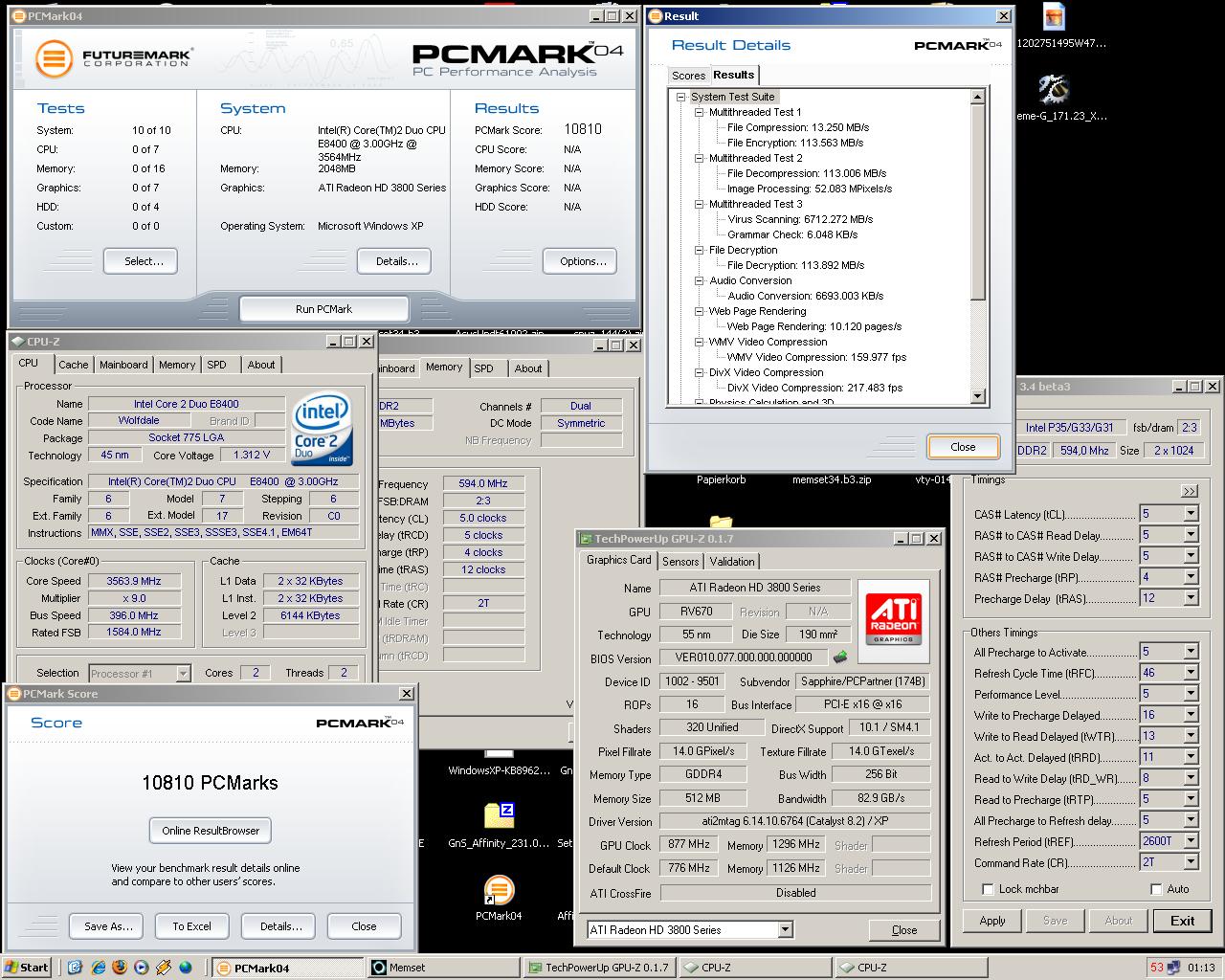Click the Close button in GPU-Z window
Viewport: 1225px width, 980px height.
(904, 930)
